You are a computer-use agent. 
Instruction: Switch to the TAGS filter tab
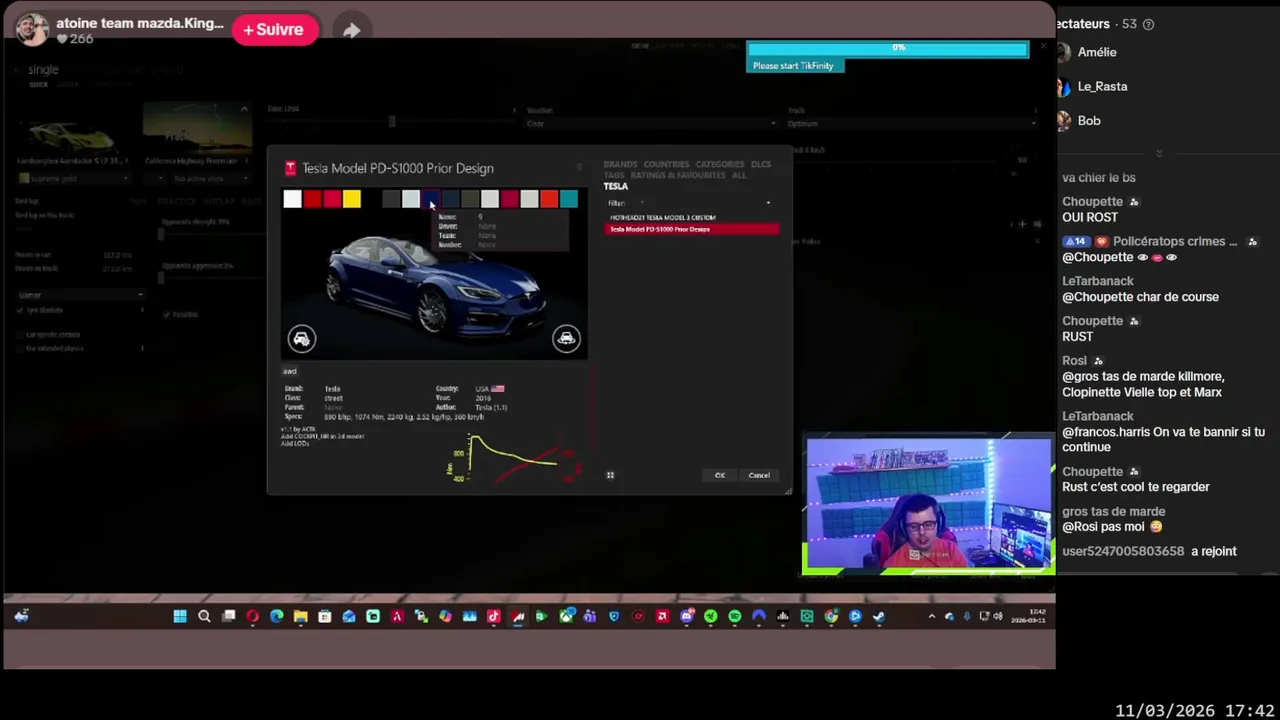pyautogui.click(x=614, y=175)
